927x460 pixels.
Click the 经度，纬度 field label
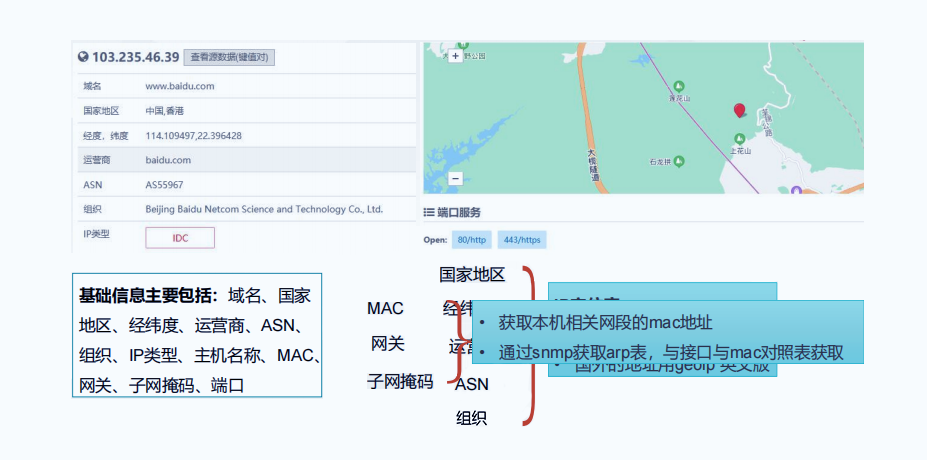pos(106,136)
